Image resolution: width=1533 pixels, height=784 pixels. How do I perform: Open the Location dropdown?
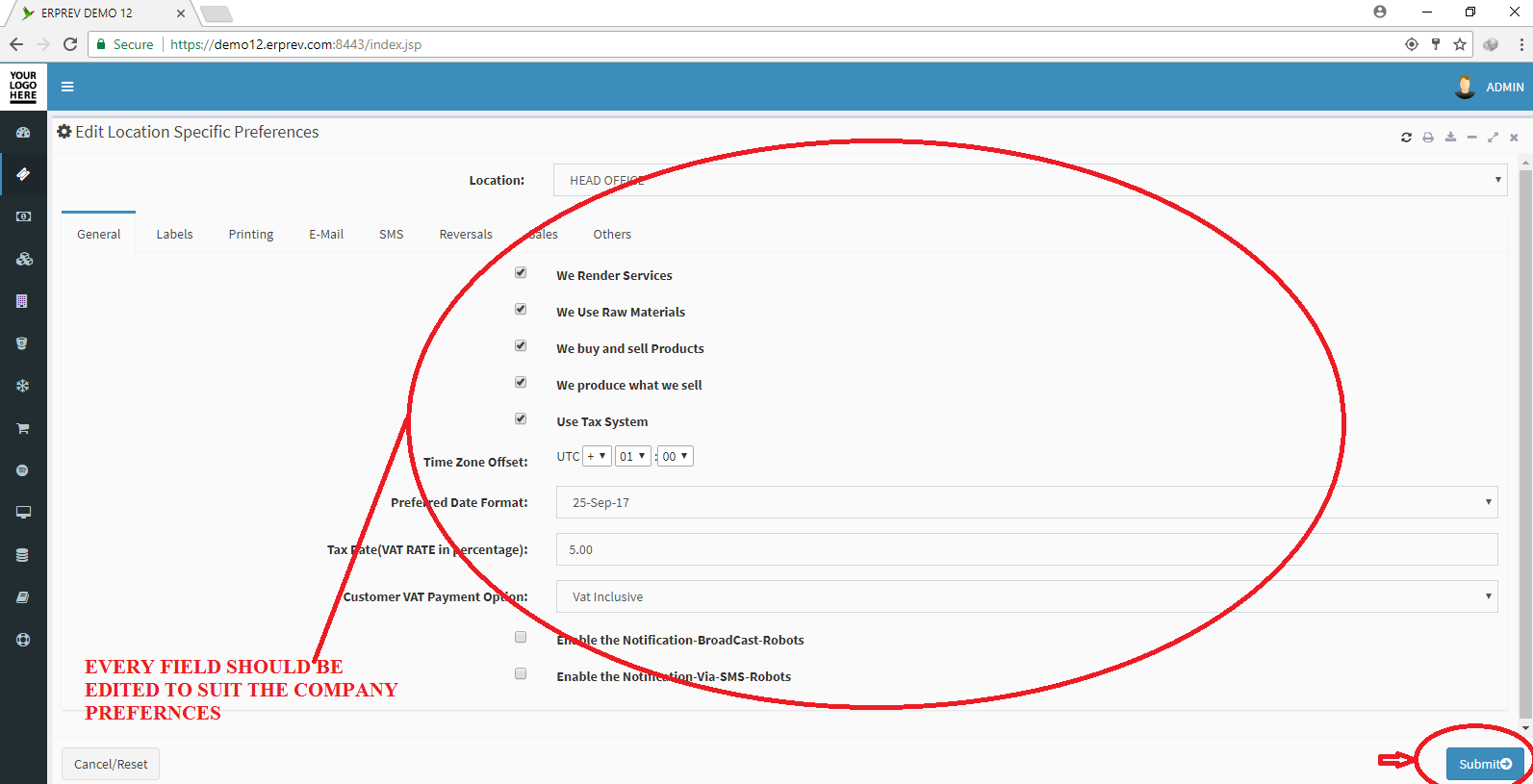coord(1030,180)
